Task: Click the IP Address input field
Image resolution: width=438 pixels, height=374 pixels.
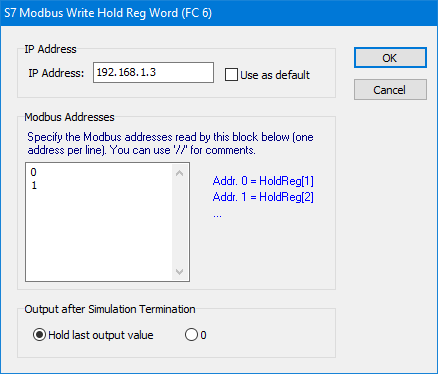Action: point(153,72)
